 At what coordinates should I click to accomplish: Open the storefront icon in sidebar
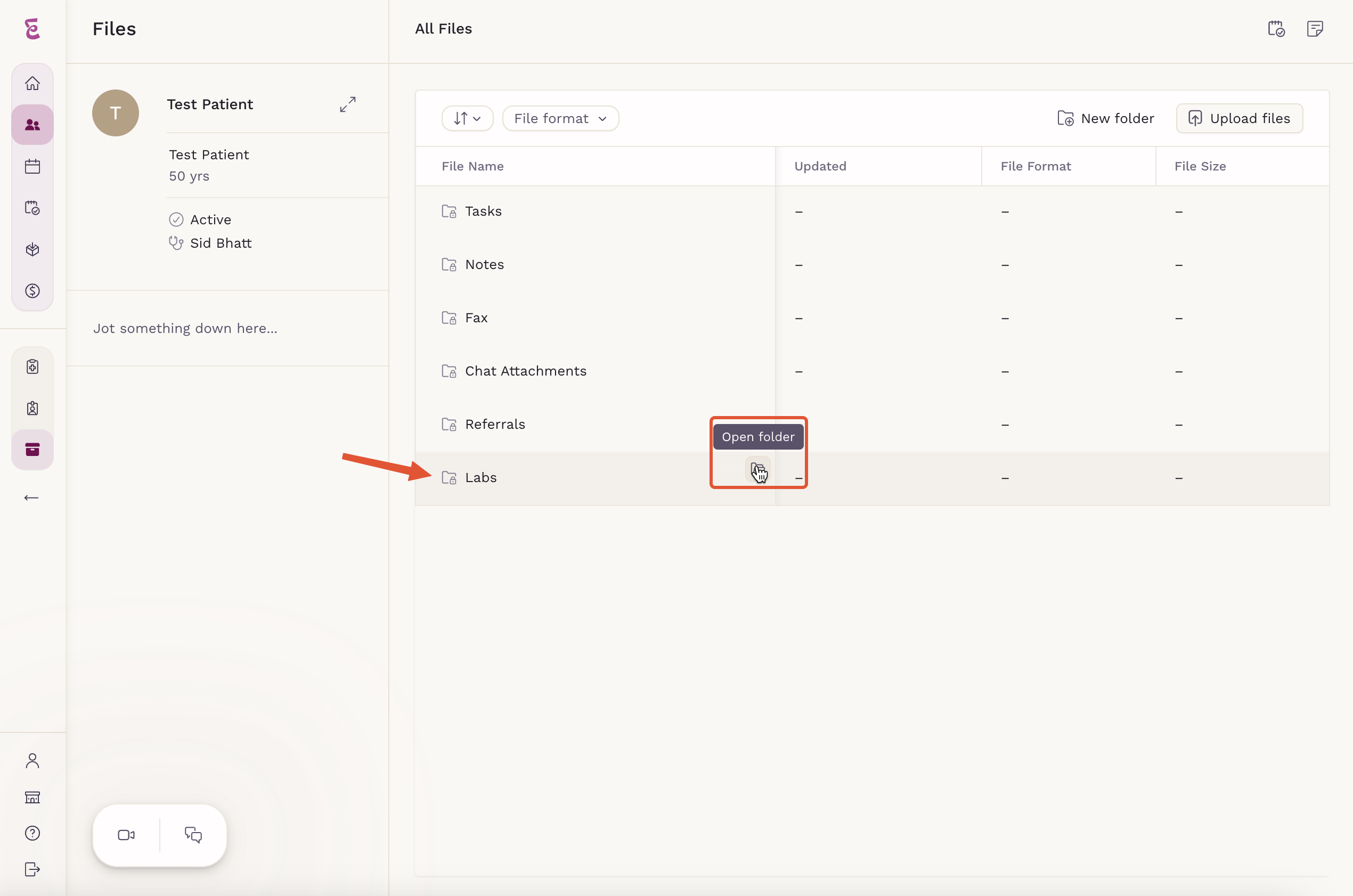point(32,797)
